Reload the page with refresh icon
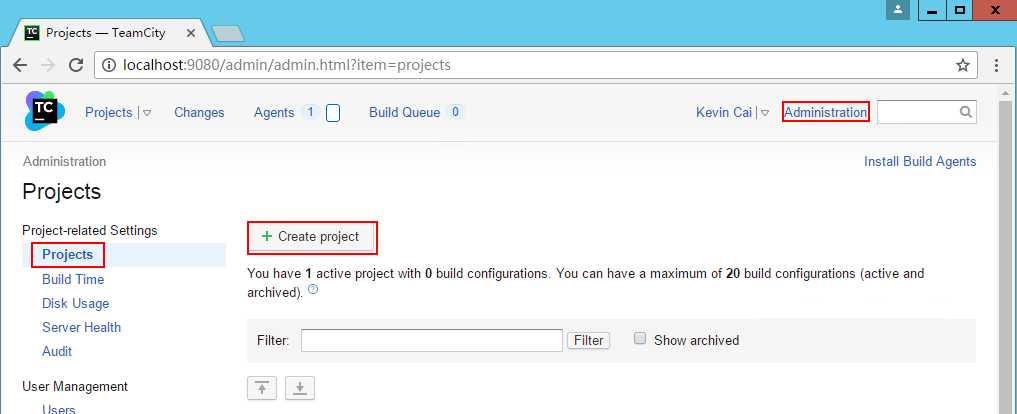The image size is (1017, 414). pos(77,65)
